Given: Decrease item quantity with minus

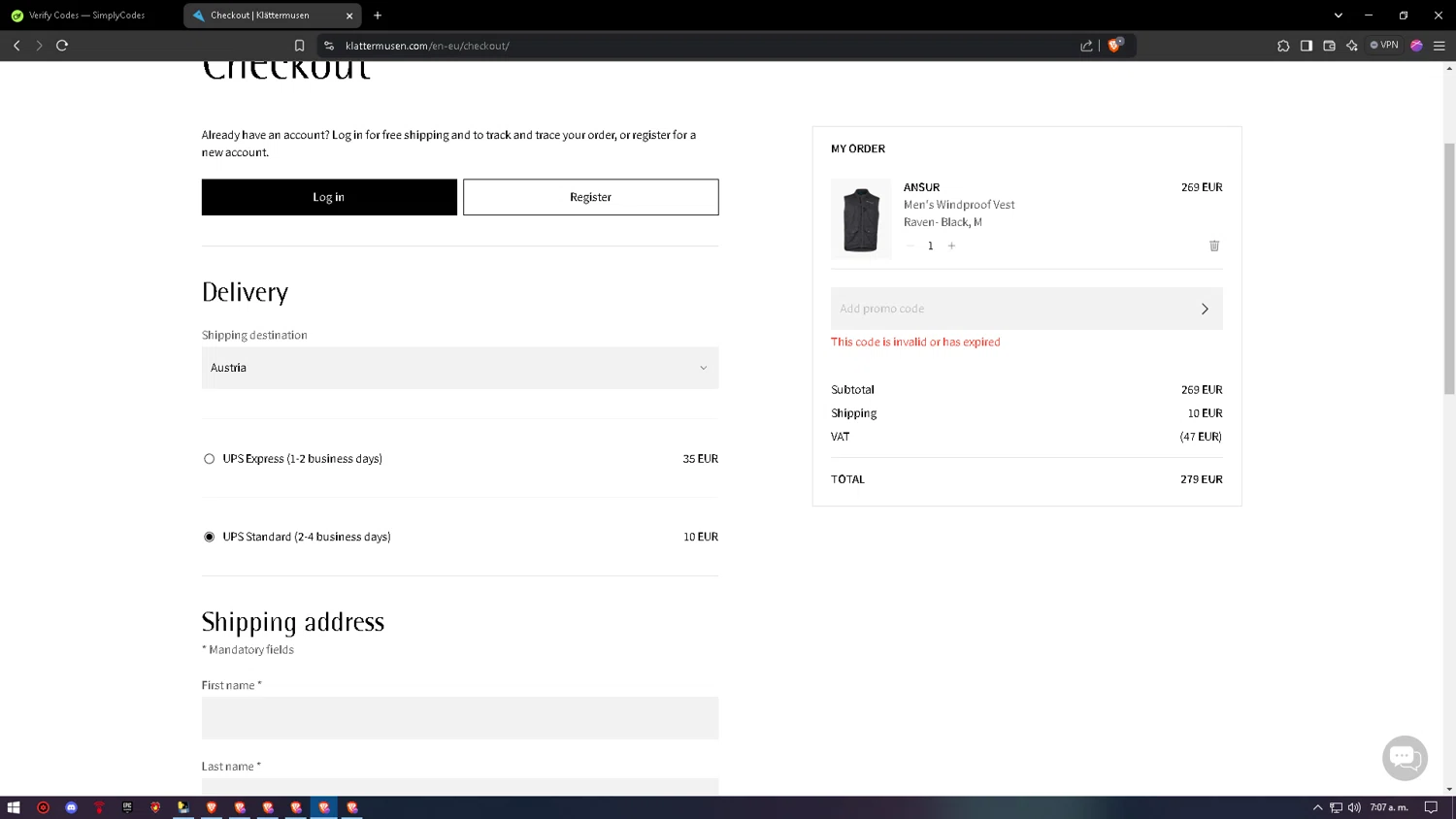Looking at the screenshot, I should 910,246.
